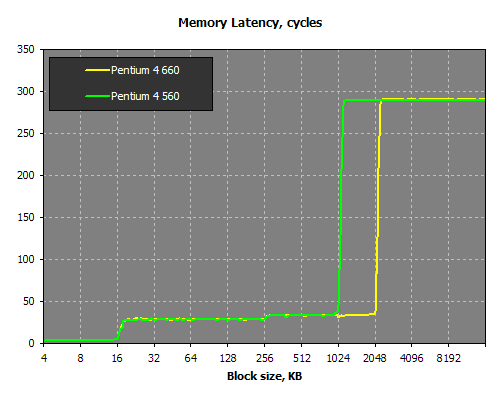The image size is (500, 400).
Task: Click the green legend line swatch
Action: pos(97,96)
